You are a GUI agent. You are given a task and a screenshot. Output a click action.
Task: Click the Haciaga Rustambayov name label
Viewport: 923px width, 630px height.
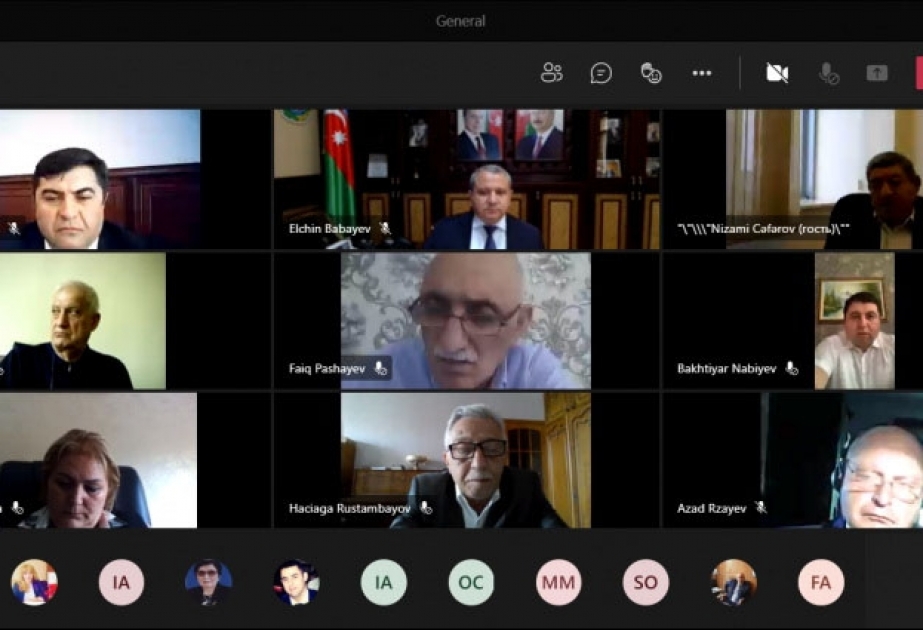click(x=350, y=508)
